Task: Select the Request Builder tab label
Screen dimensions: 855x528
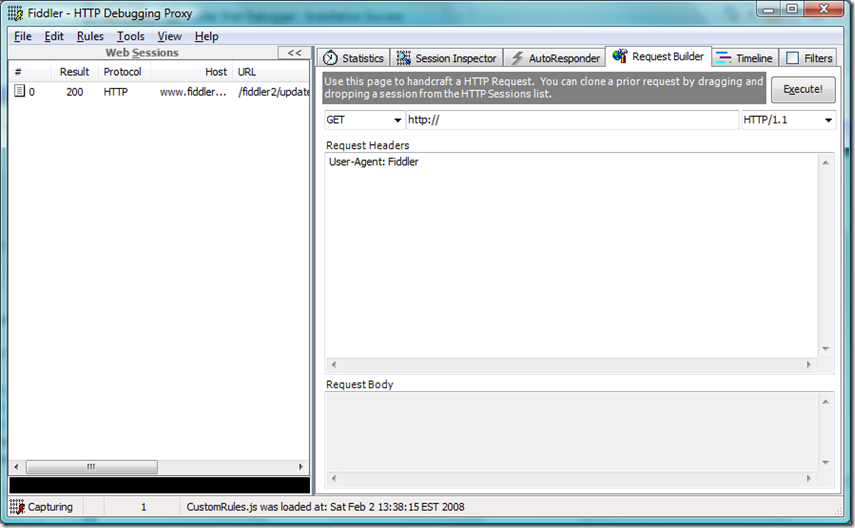Action: click(x=667, y=56)
